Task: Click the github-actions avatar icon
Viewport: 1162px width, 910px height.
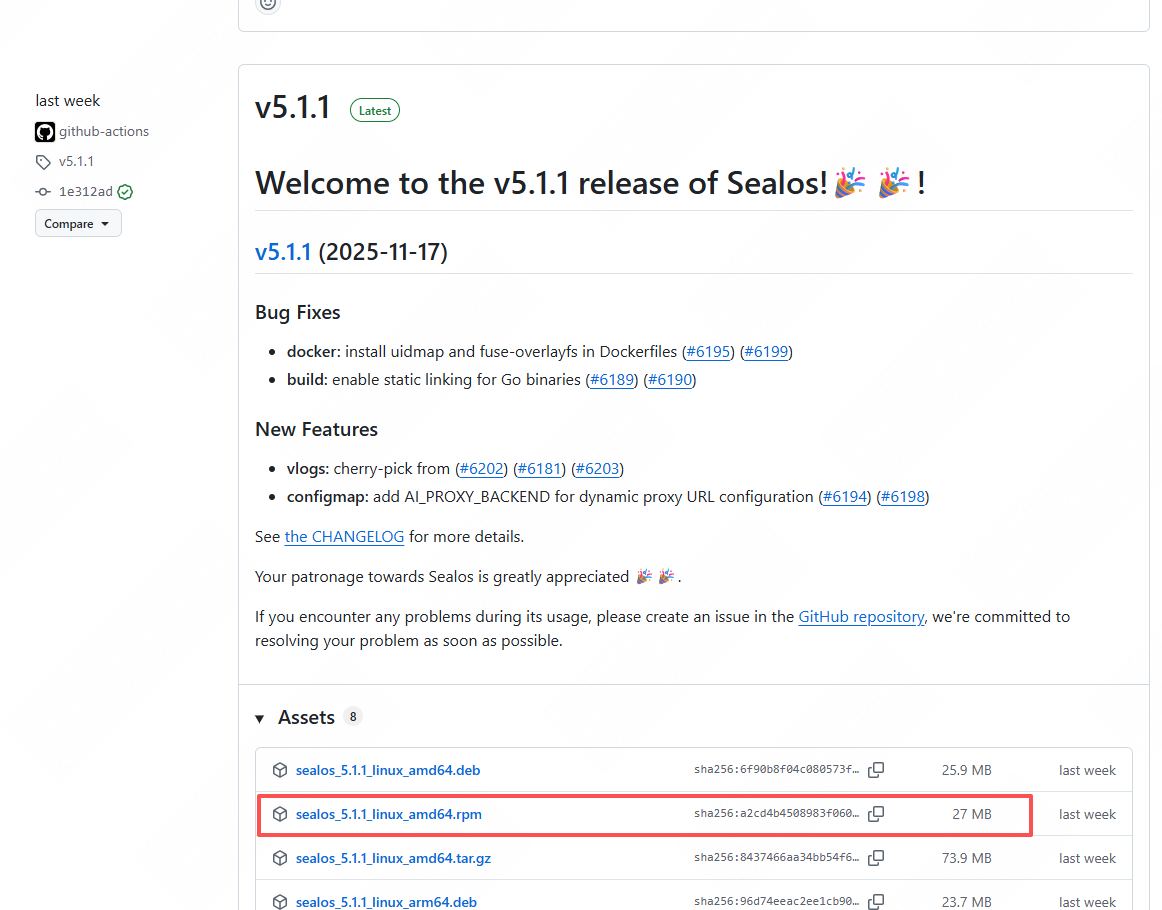Action: [44, 132]
